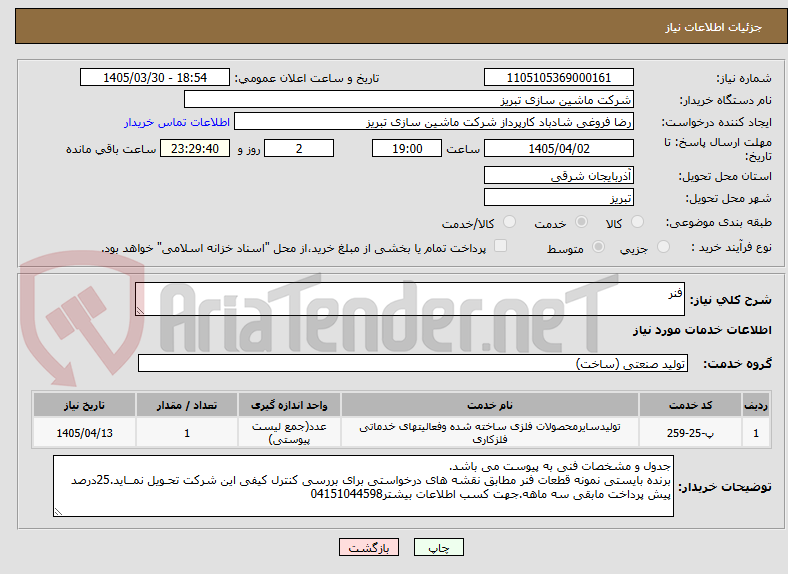This screenshot has height=574, width=788.
Task: Click the نام دستگاه خریدار label
Action: (x=726, y=101)
